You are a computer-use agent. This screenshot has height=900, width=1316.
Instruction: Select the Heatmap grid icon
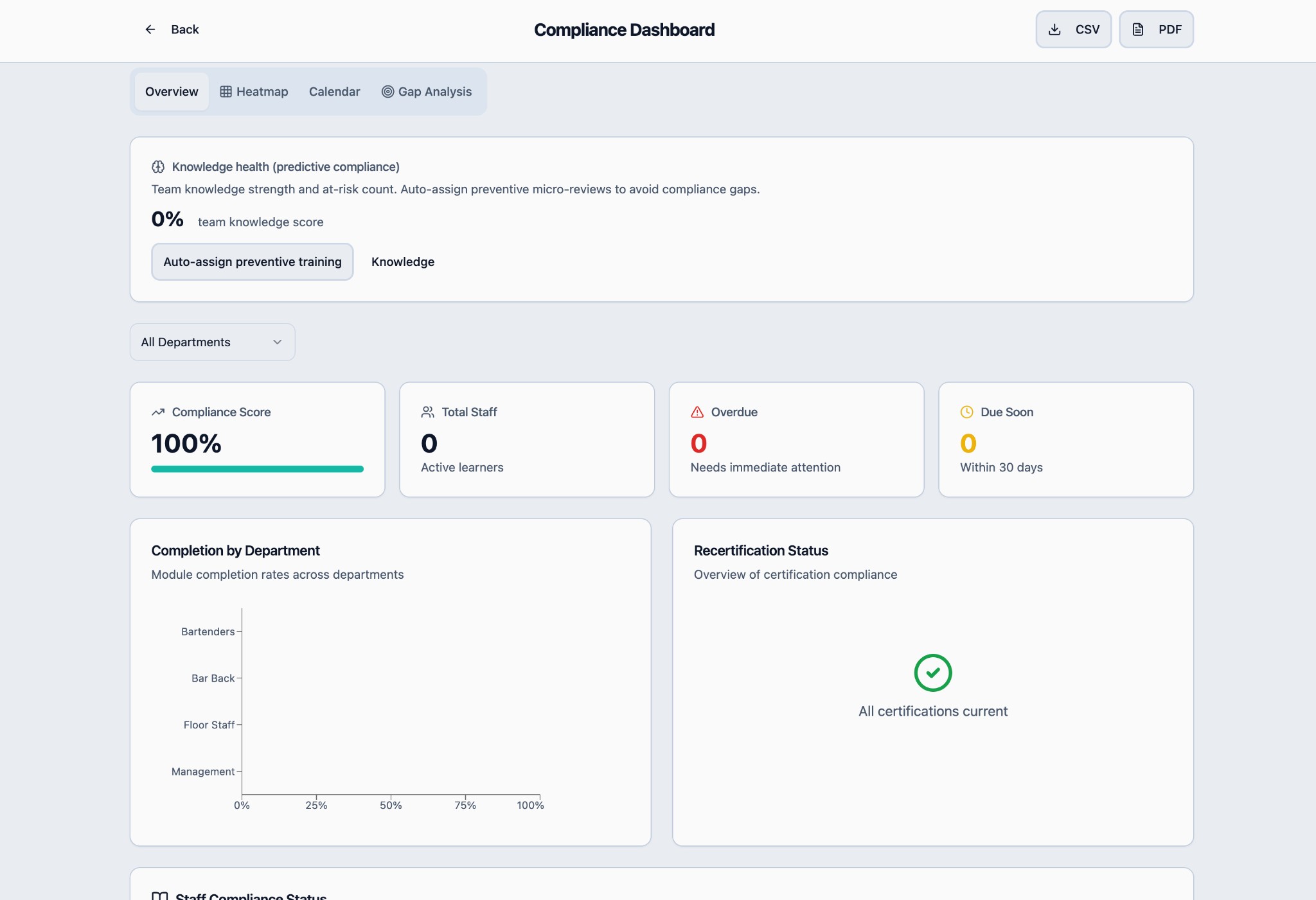tap(226, 91)
